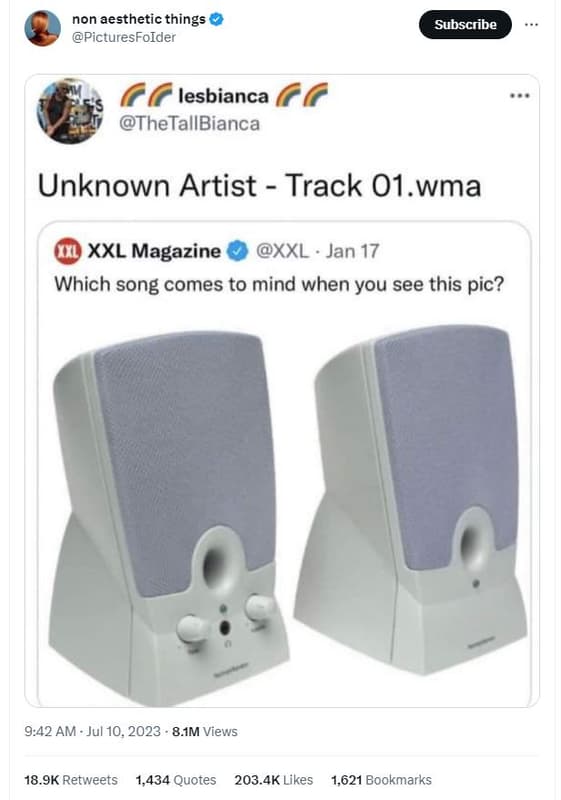Click XXL Magazine's verified checkmark badge

[x=237, y=251]
